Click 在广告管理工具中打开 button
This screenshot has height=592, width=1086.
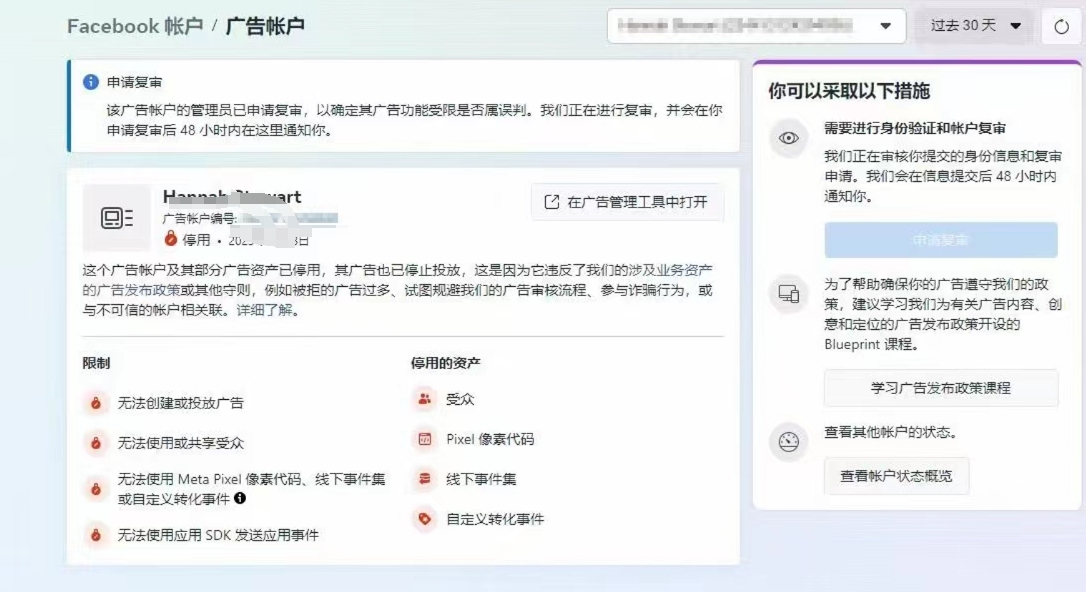(627, 202)
